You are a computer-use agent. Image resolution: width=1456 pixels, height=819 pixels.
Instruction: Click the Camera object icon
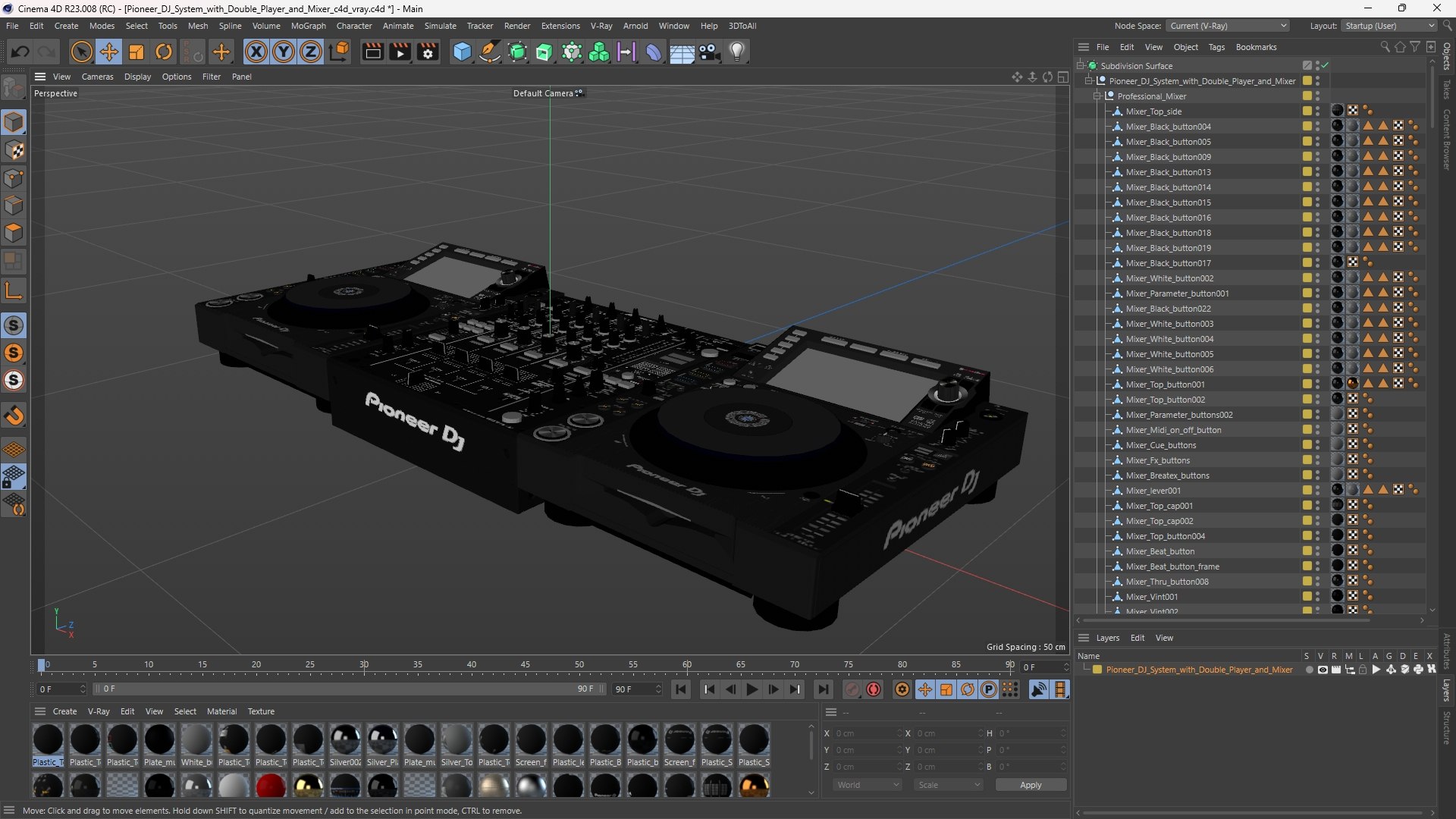point(710,52)
